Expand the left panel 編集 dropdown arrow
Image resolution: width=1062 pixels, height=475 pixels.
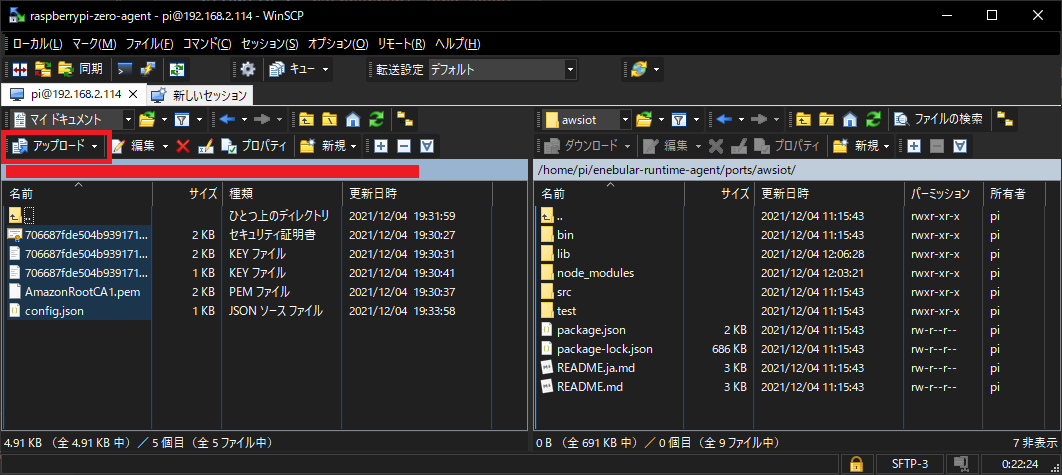click(166, 146)
